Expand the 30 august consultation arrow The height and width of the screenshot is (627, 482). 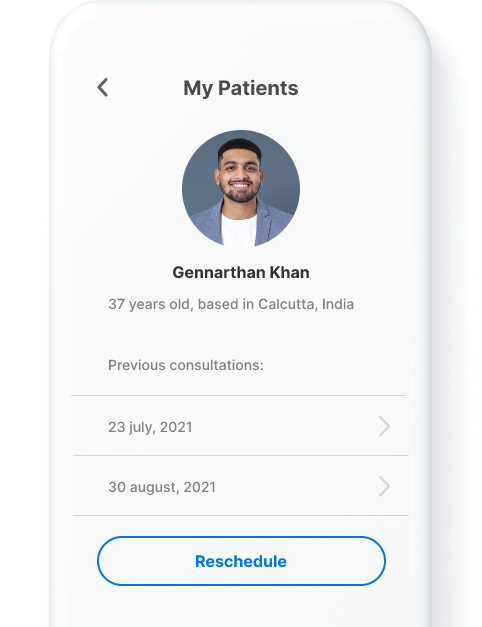(x=384, y=486)
